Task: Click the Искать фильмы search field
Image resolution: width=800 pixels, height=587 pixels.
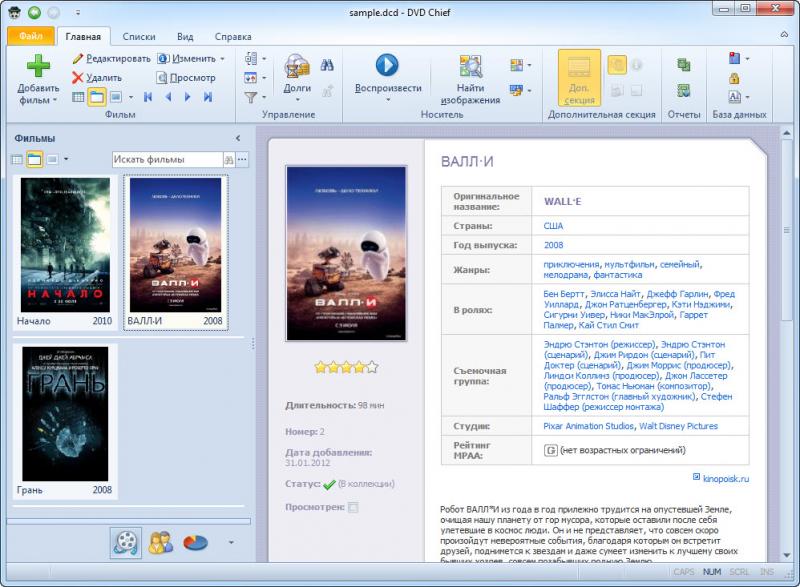Action: click(x=167, y=160)
